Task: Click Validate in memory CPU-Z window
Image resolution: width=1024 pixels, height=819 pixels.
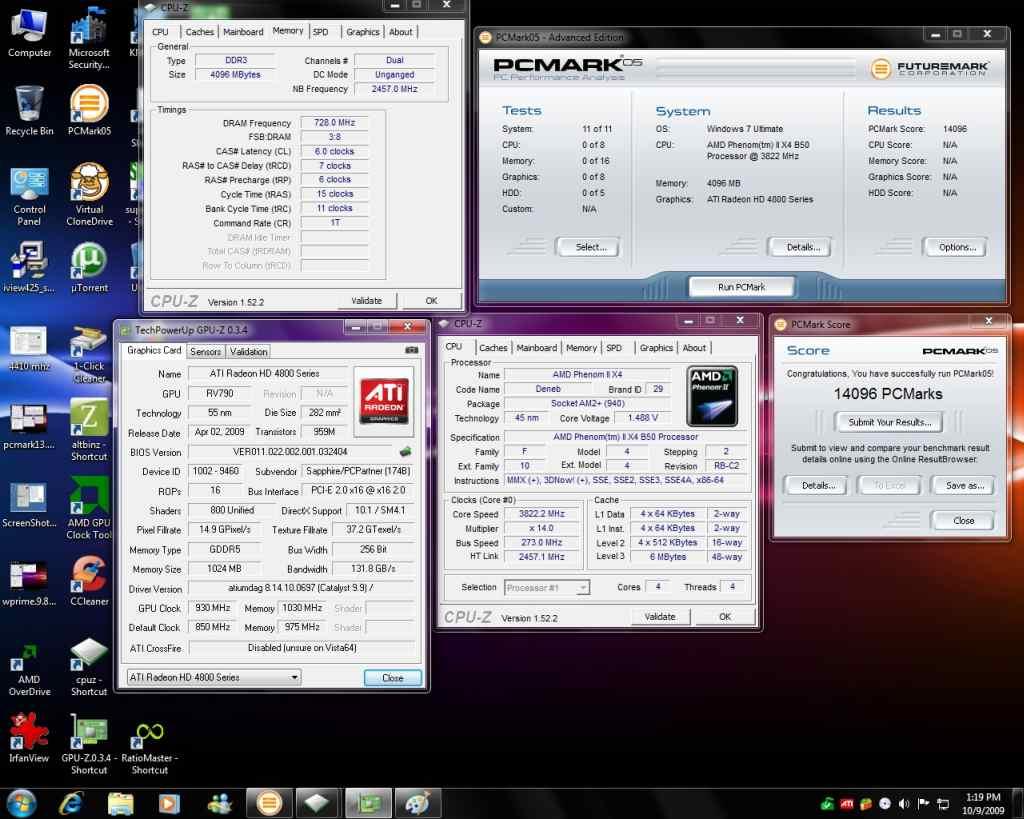Action: pyautogui.click(x=366, y=300)
